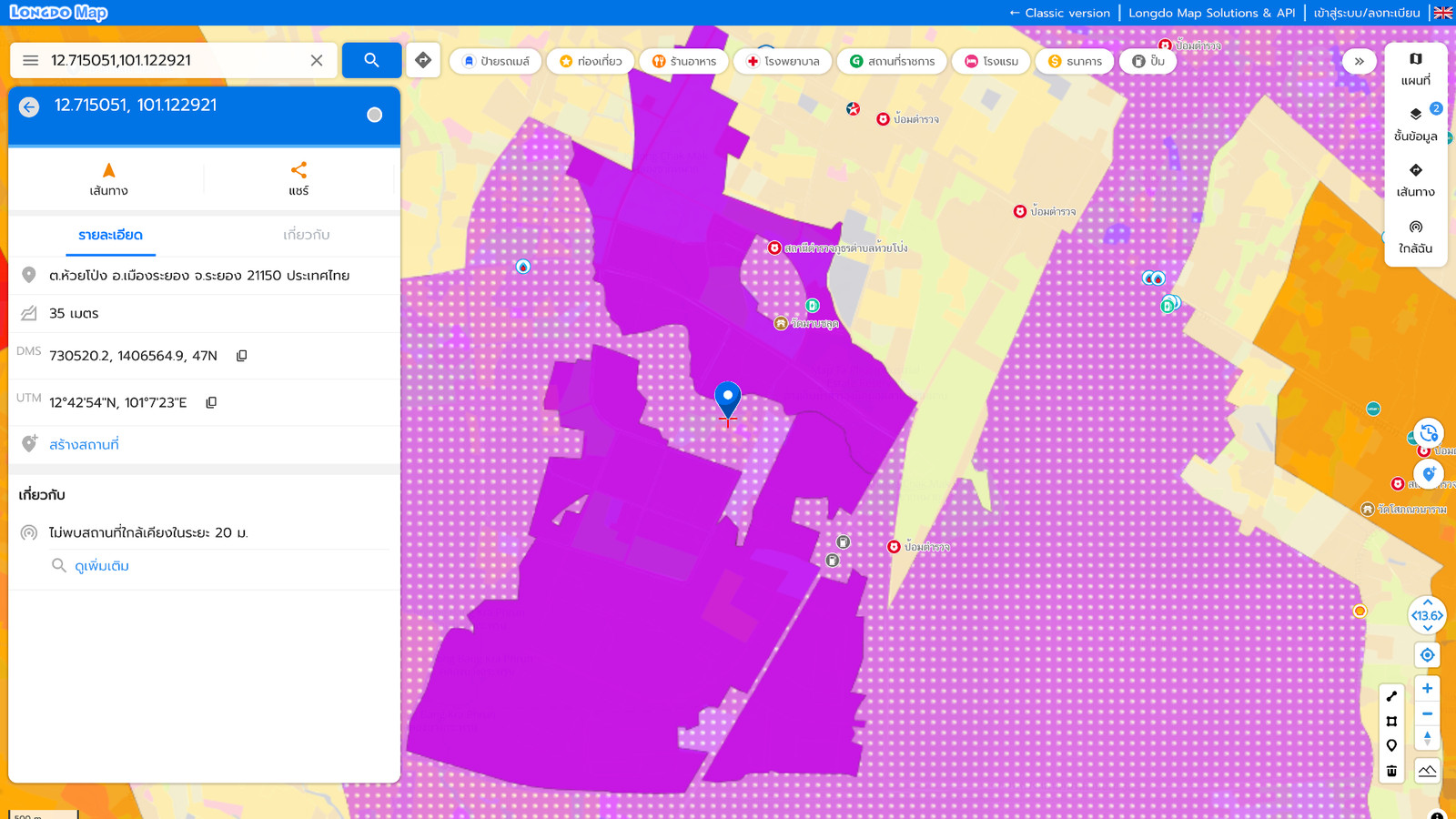Toggle terrain view mountain icon
The image size is (1456, 819).
(x=1427, y=771)
